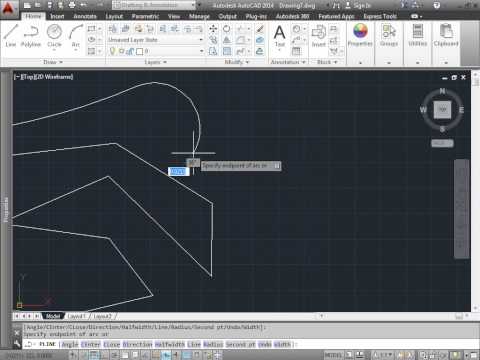Click the CLose option in command line
Viewport: 480px width, 360px height.
pyautogui.click(x=112, y=344)
